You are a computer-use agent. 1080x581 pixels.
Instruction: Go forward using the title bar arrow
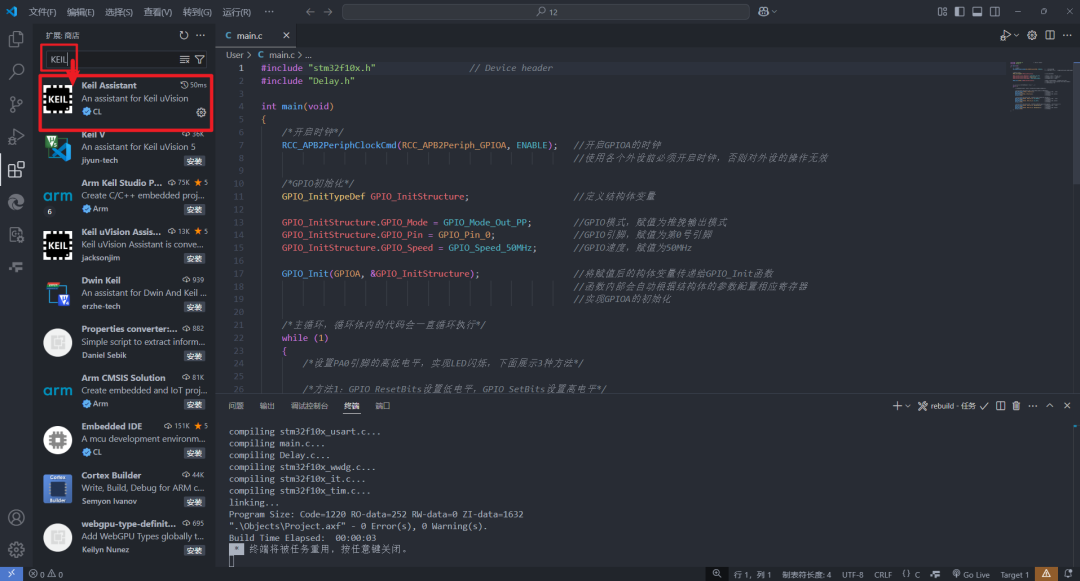click(328, 12)
